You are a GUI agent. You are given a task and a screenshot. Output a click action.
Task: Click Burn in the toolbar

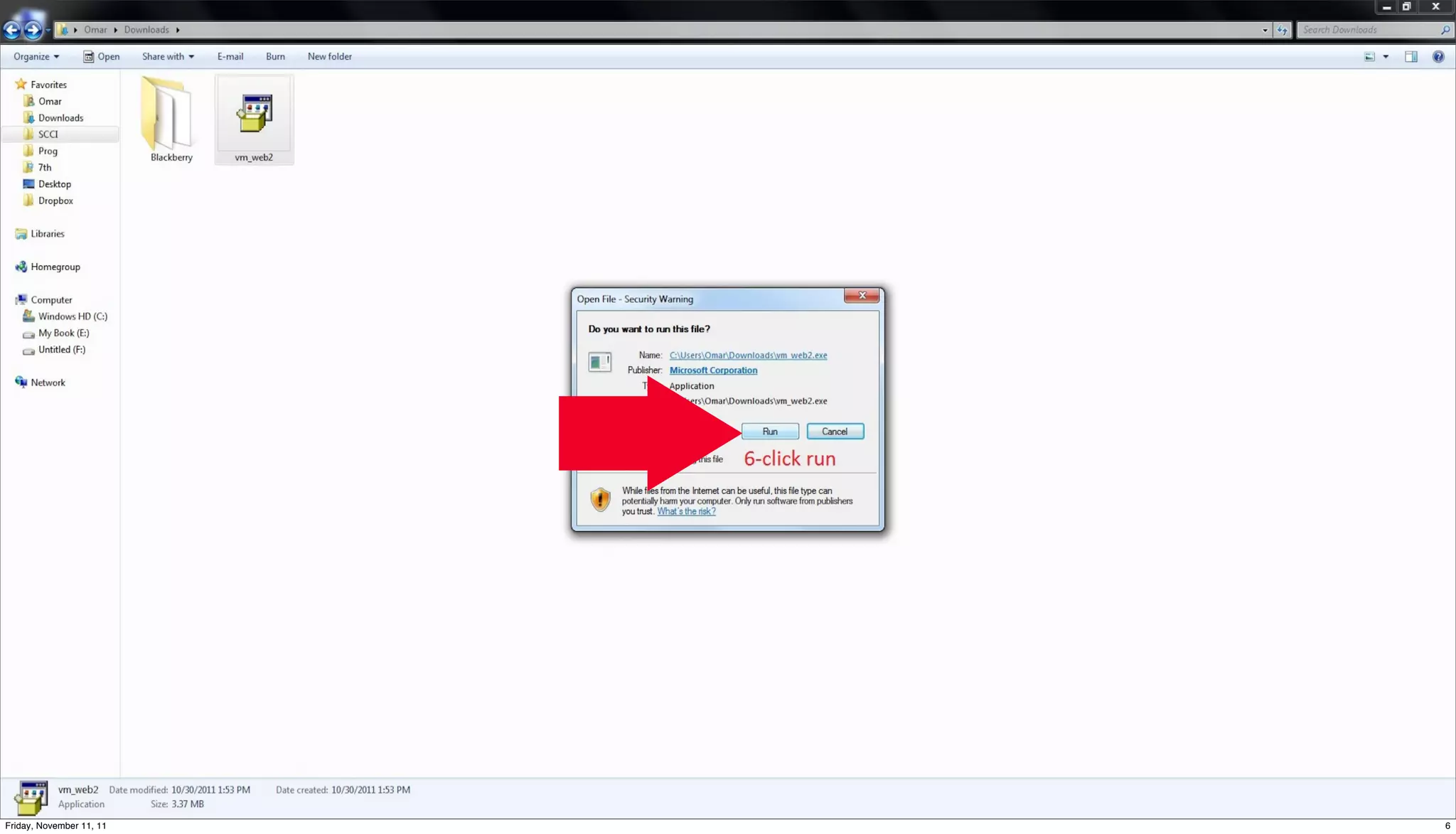275,57
